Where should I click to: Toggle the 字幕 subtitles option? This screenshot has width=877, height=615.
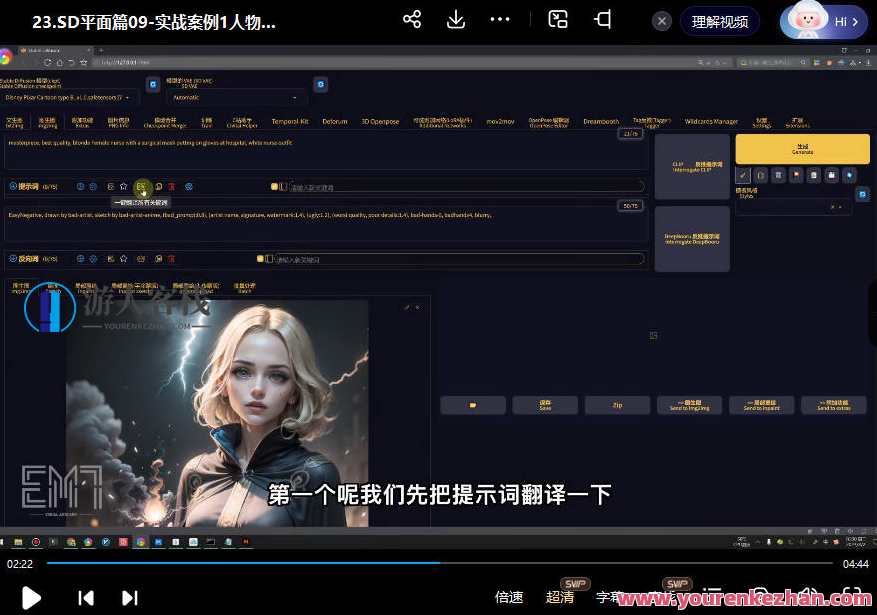click(x=608, y=597)
